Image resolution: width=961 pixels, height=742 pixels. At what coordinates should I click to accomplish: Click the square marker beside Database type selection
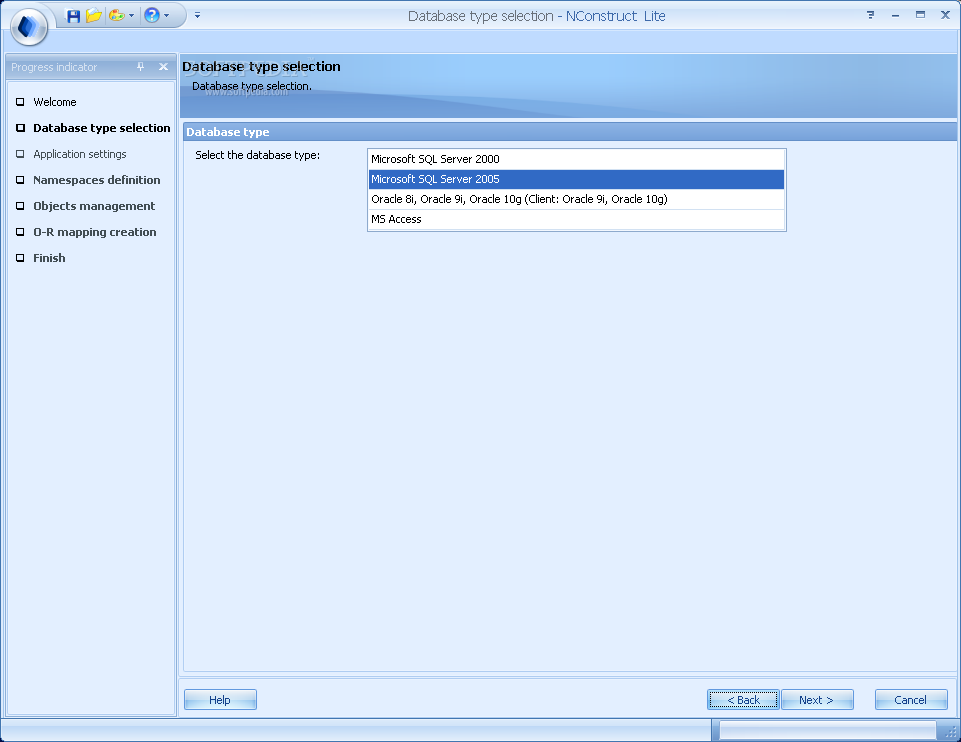pyautogui.click(x=20, y=128)
